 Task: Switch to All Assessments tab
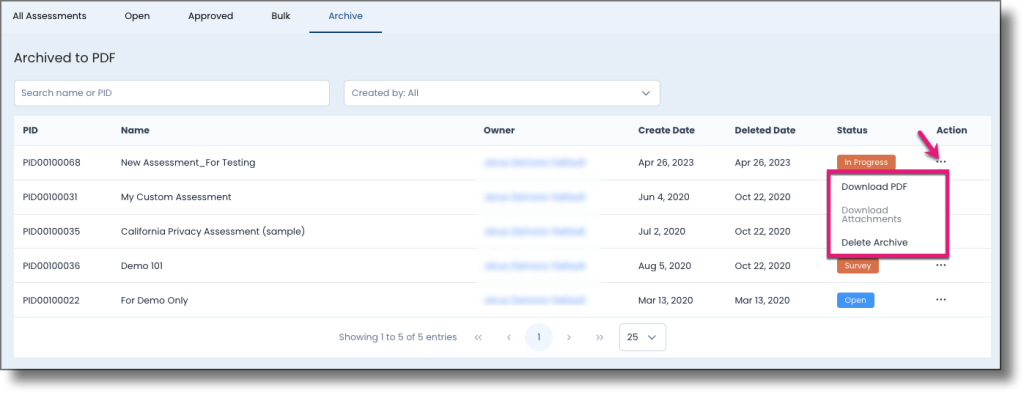50,16
